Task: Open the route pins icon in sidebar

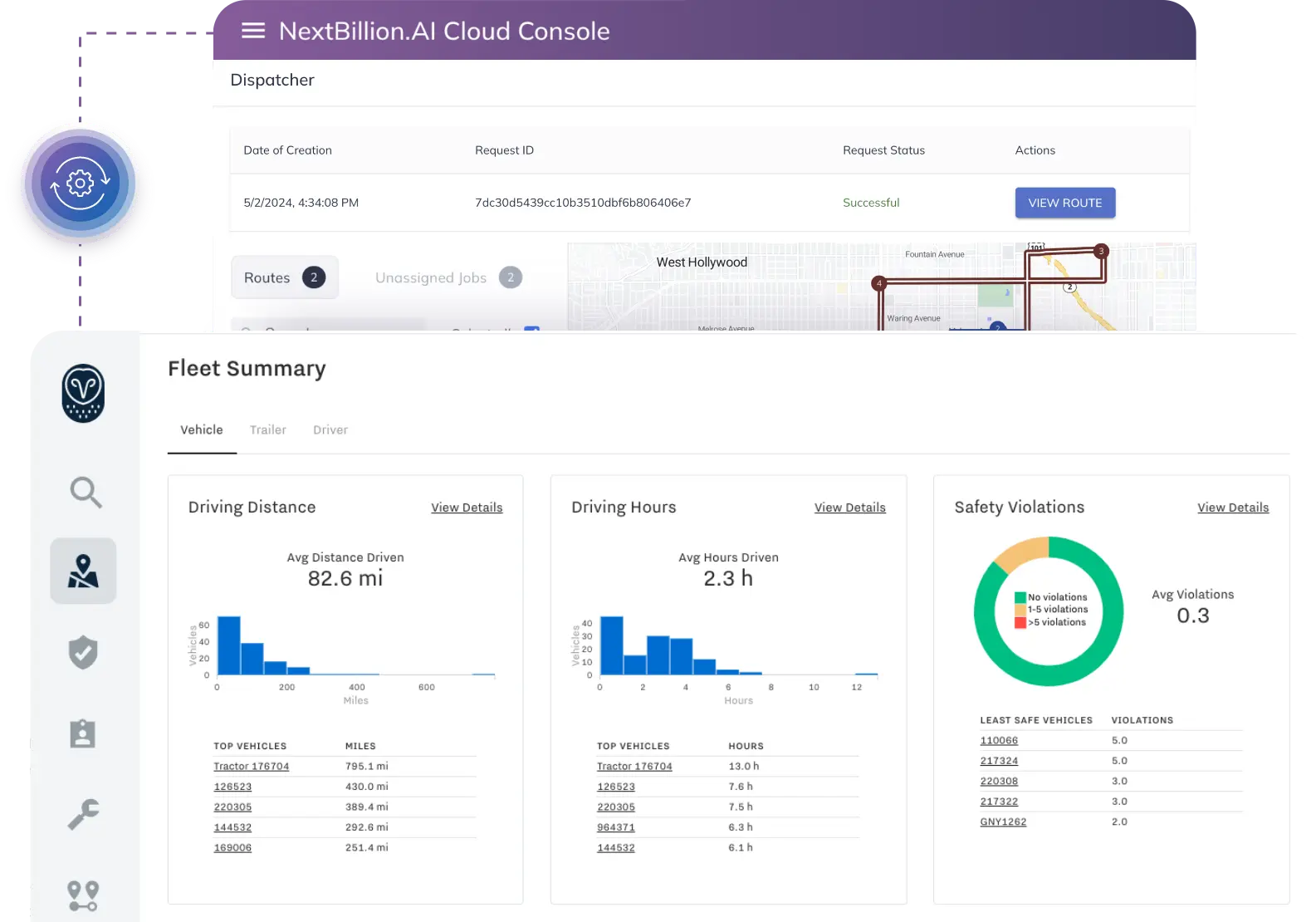Action: click(x=83, y=896)
